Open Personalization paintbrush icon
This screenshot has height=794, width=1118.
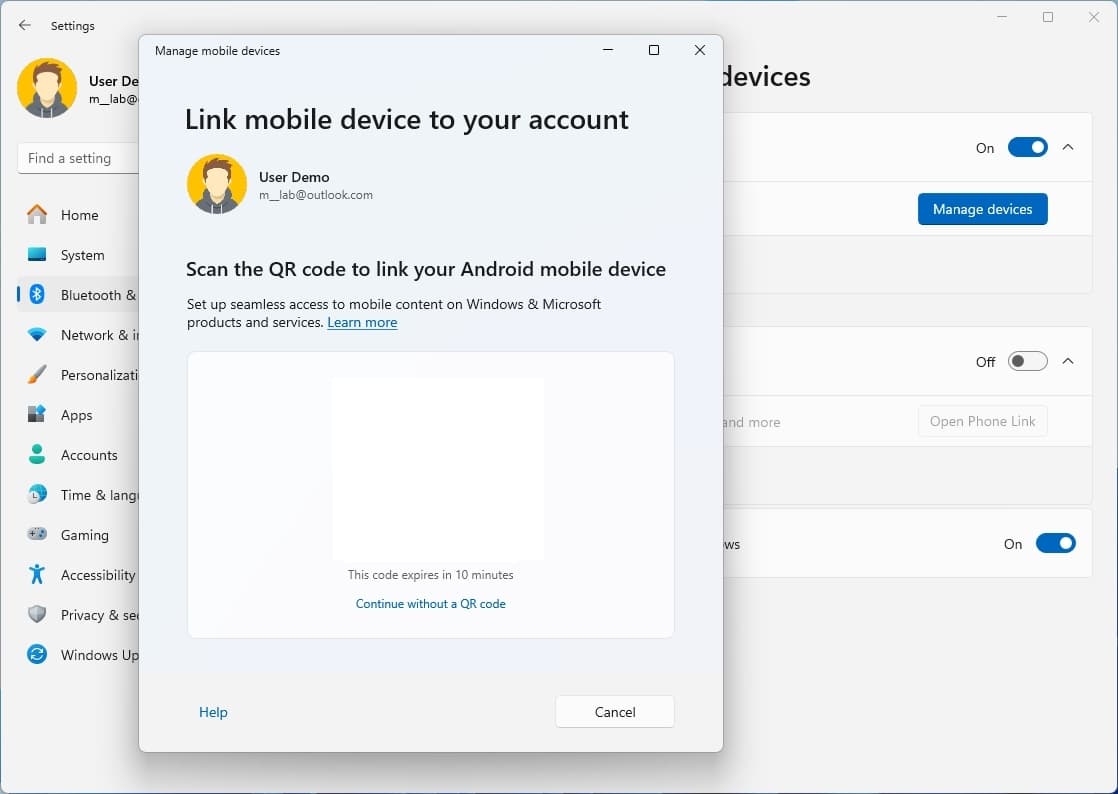[x=37, y=375]
